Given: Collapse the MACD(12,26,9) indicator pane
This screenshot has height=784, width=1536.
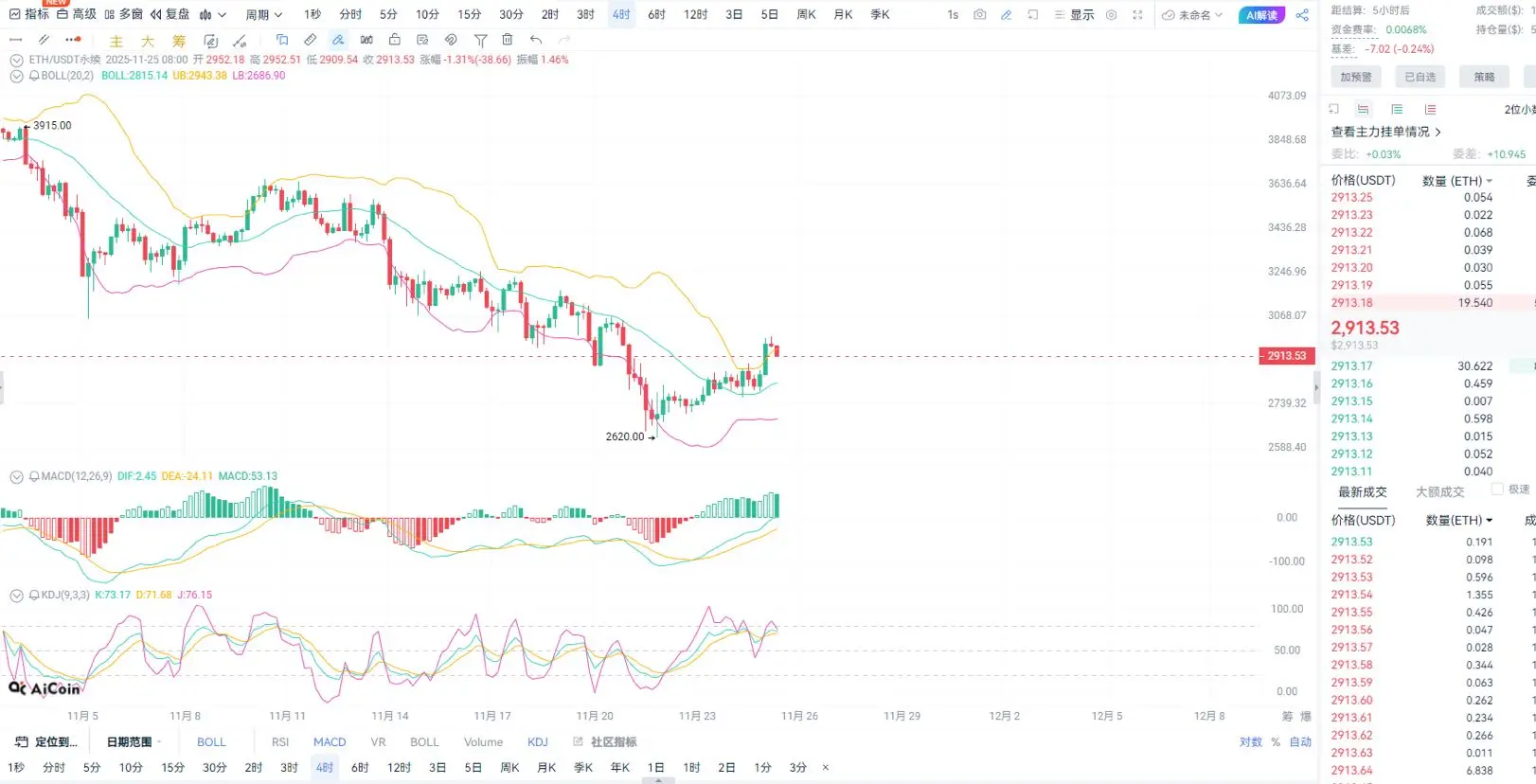Looking at the screenshot, I should (16, 477).
